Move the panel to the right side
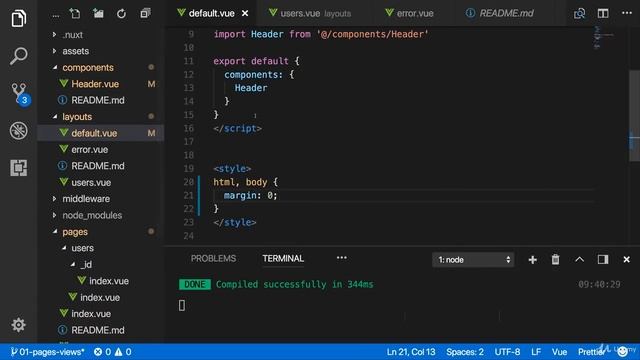Image resolution: width=640 pixels, height=360 pixels. tap(603, 260)
